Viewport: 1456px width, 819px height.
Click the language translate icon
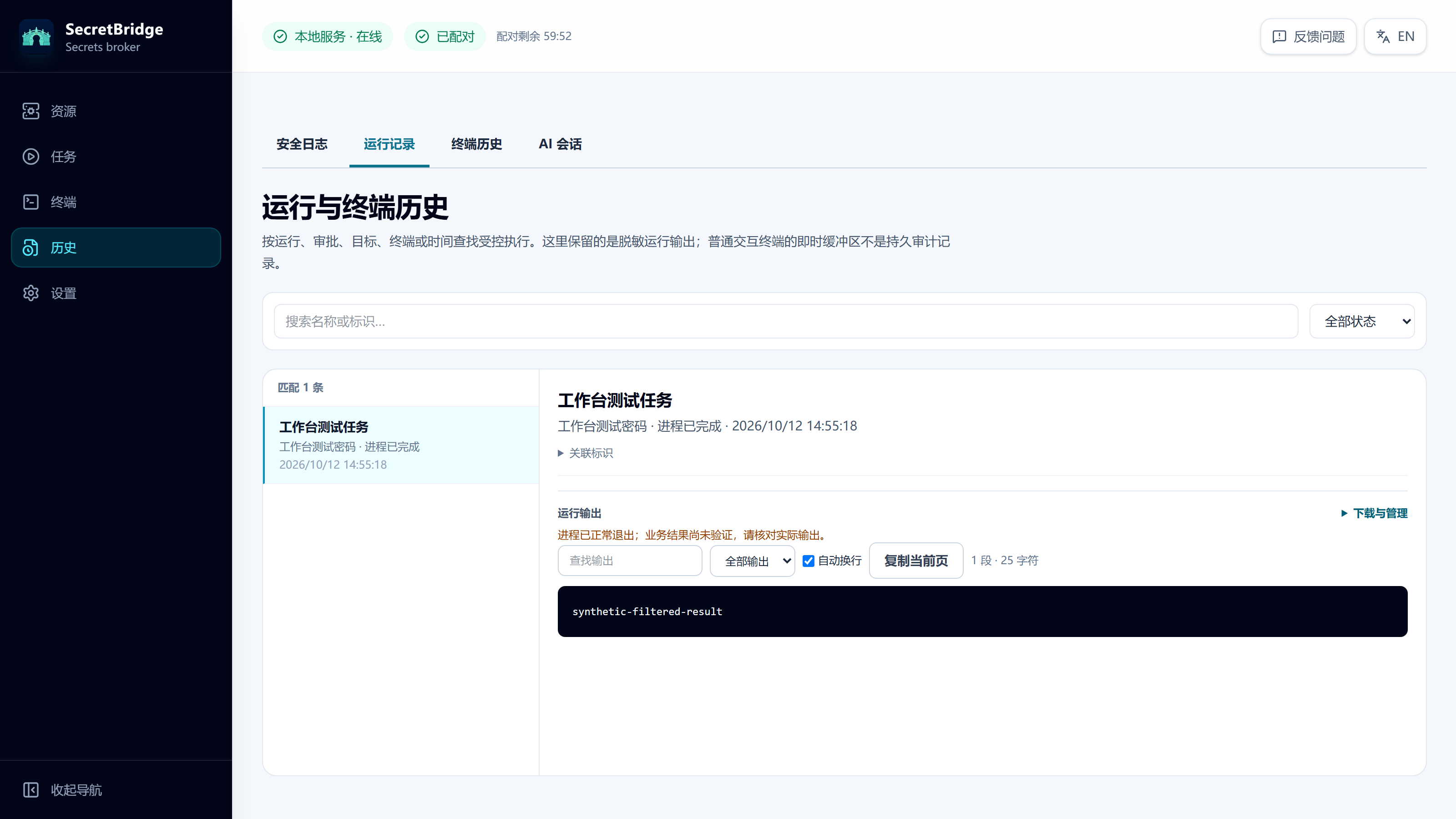(1383, 37)
